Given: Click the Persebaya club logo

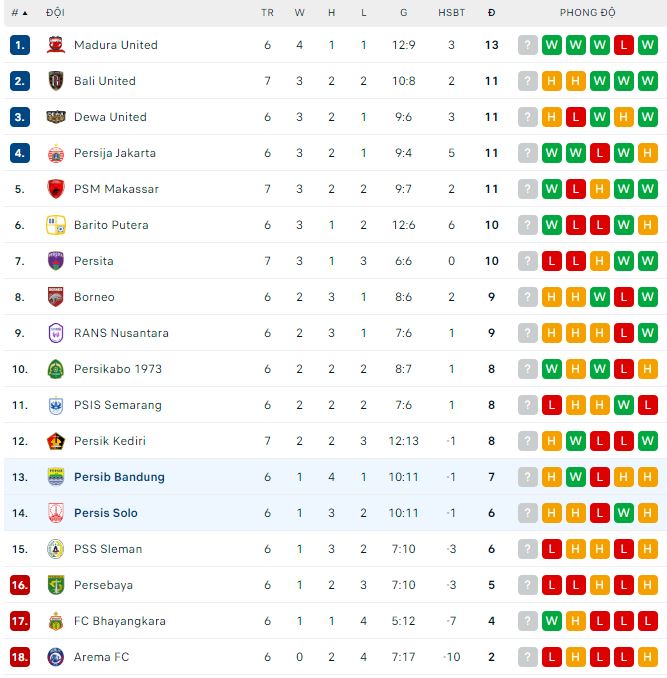Looking at the screenshot, I should (x=56, y=585).
